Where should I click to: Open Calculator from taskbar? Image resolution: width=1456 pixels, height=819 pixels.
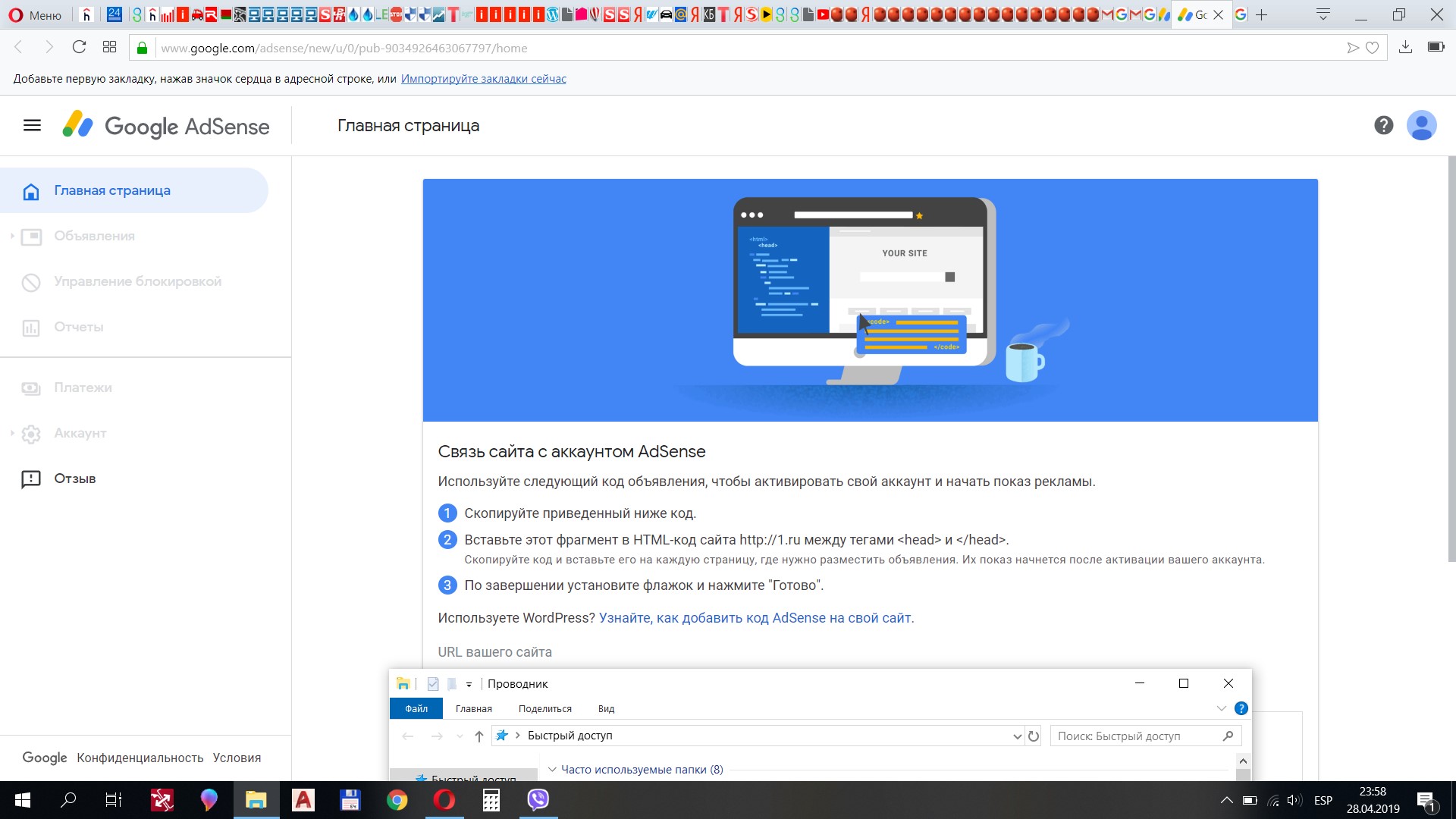(491, 800)
